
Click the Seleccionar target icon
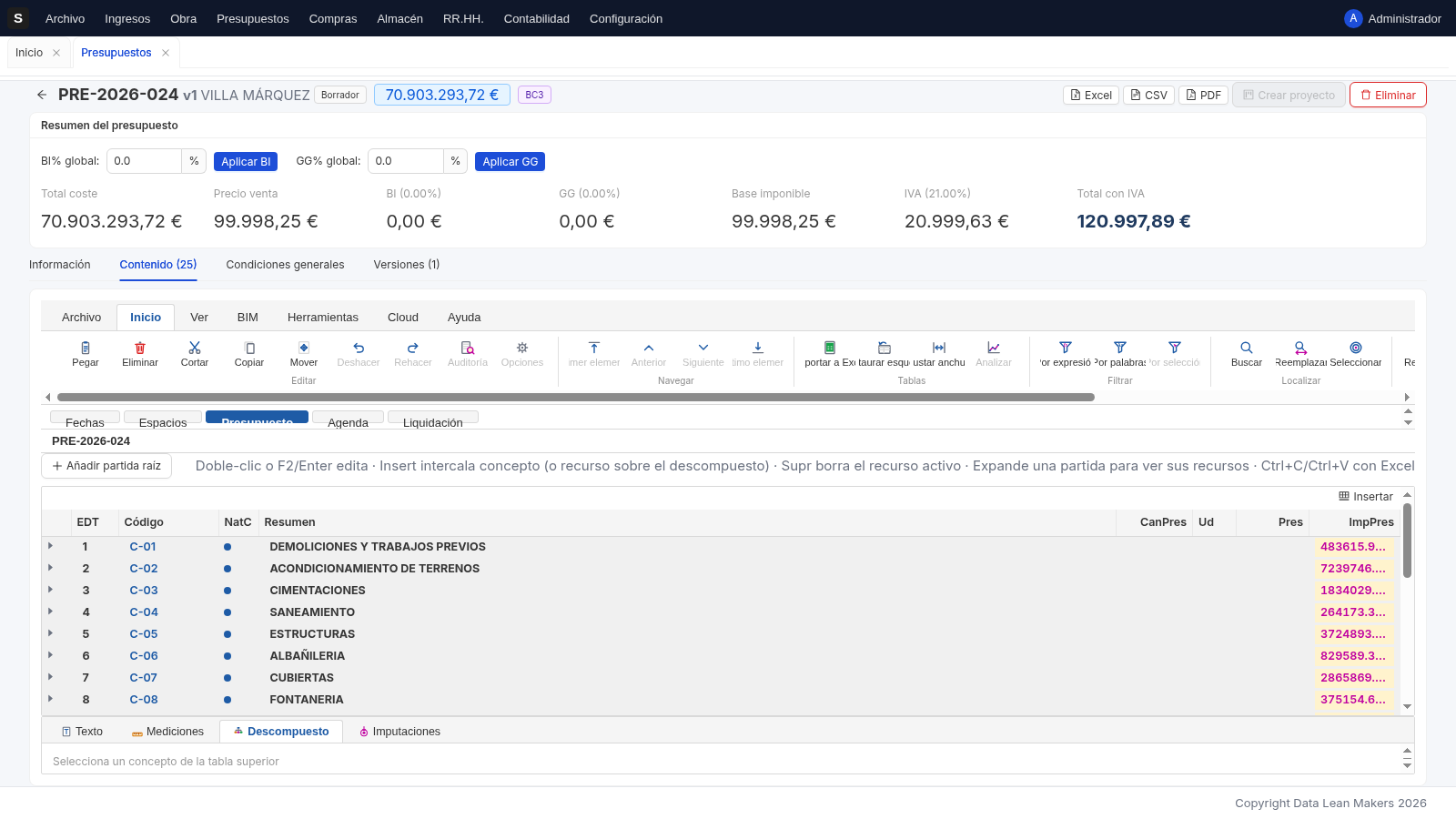tap(1356, 348)
